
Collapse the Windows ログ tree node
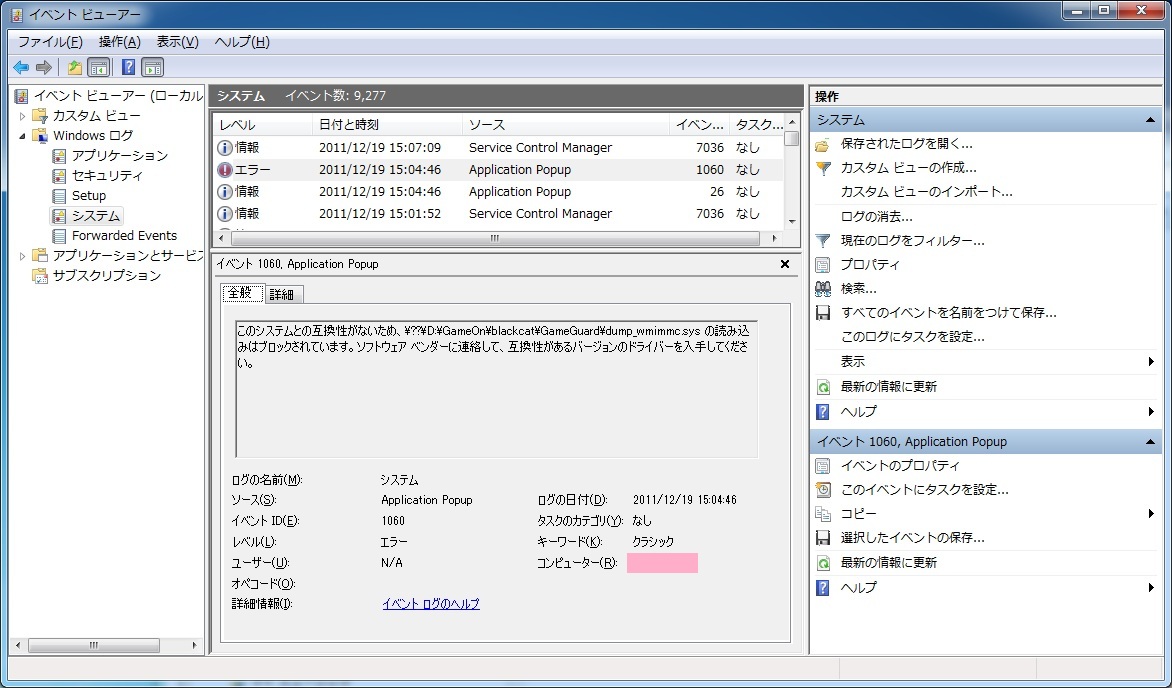[x=23, y=135]
